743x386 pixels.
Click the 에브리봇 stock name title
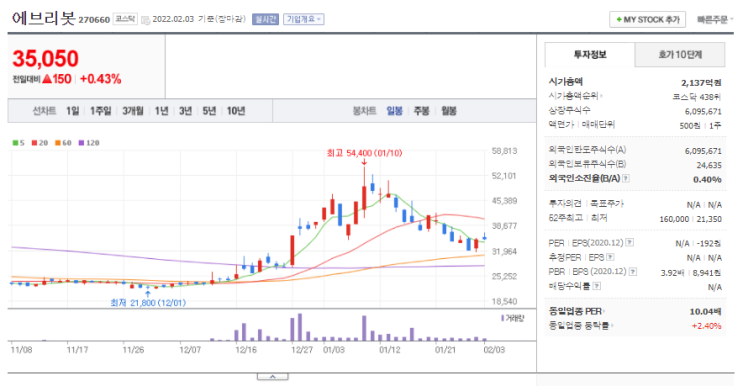[x=44, y=18]
